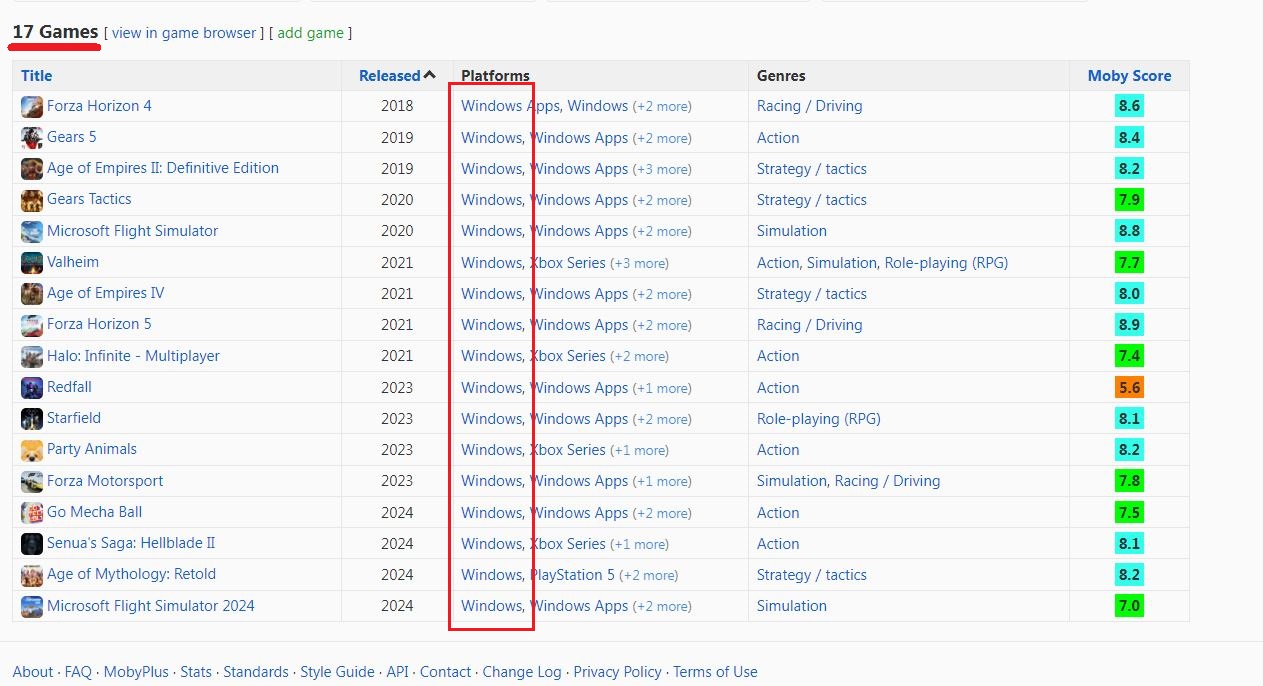The image size is (1263, 686).
Task: Expand +2 more platforms for Starfield
Action: [x=662, y=420]
